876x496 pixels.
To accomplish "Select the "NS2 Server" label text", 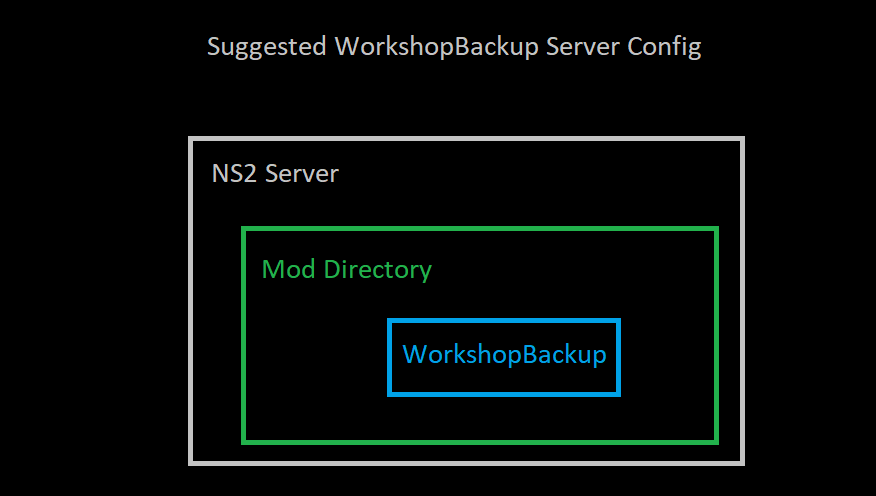I will click(x=275, y=174).
